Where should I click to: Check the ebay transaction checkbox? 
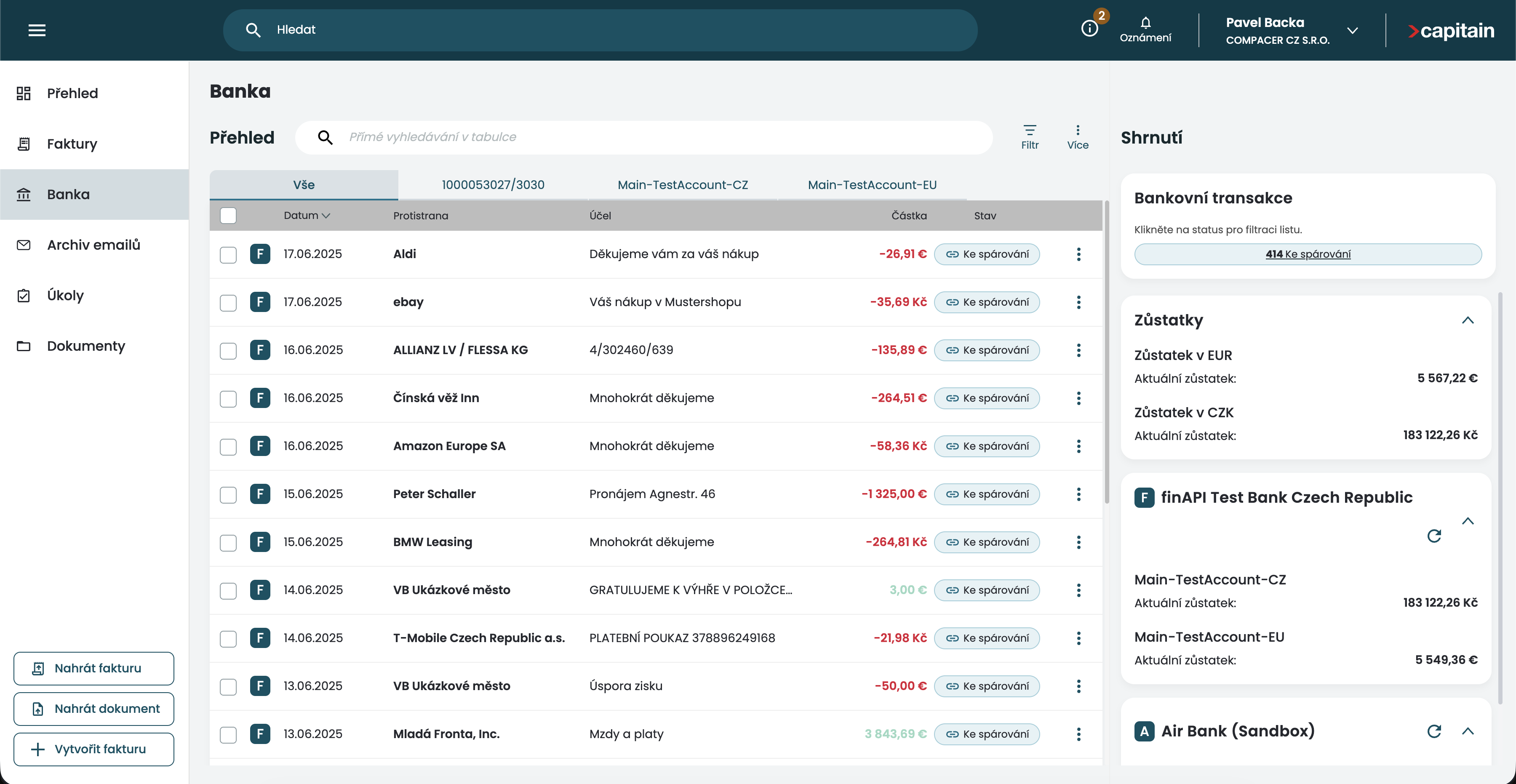228,303
